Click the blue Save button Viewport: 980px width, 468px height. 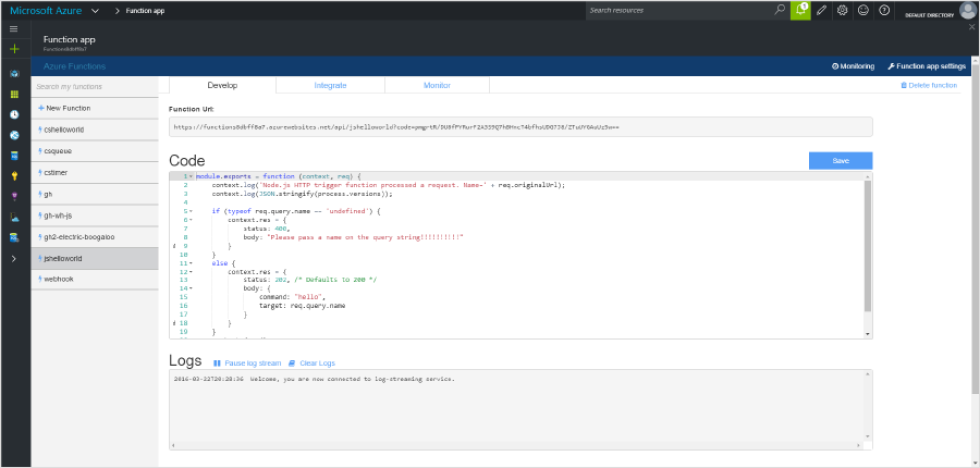click(840, 161)
